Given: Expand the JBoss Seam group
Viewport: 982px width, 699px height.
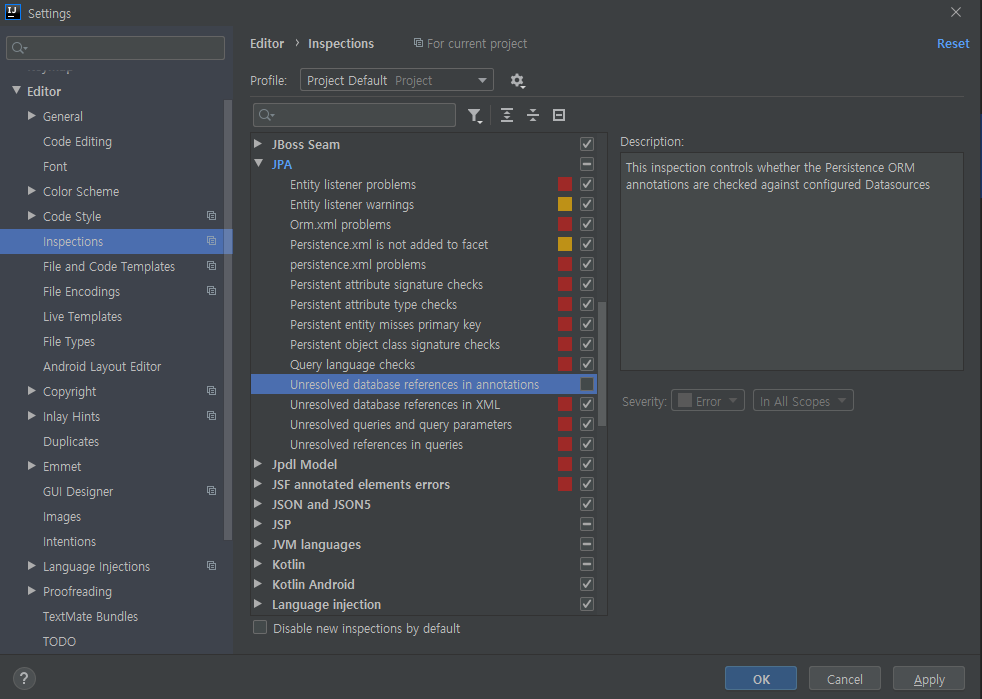Looking at the screenshot, I should tap(258, 143).
